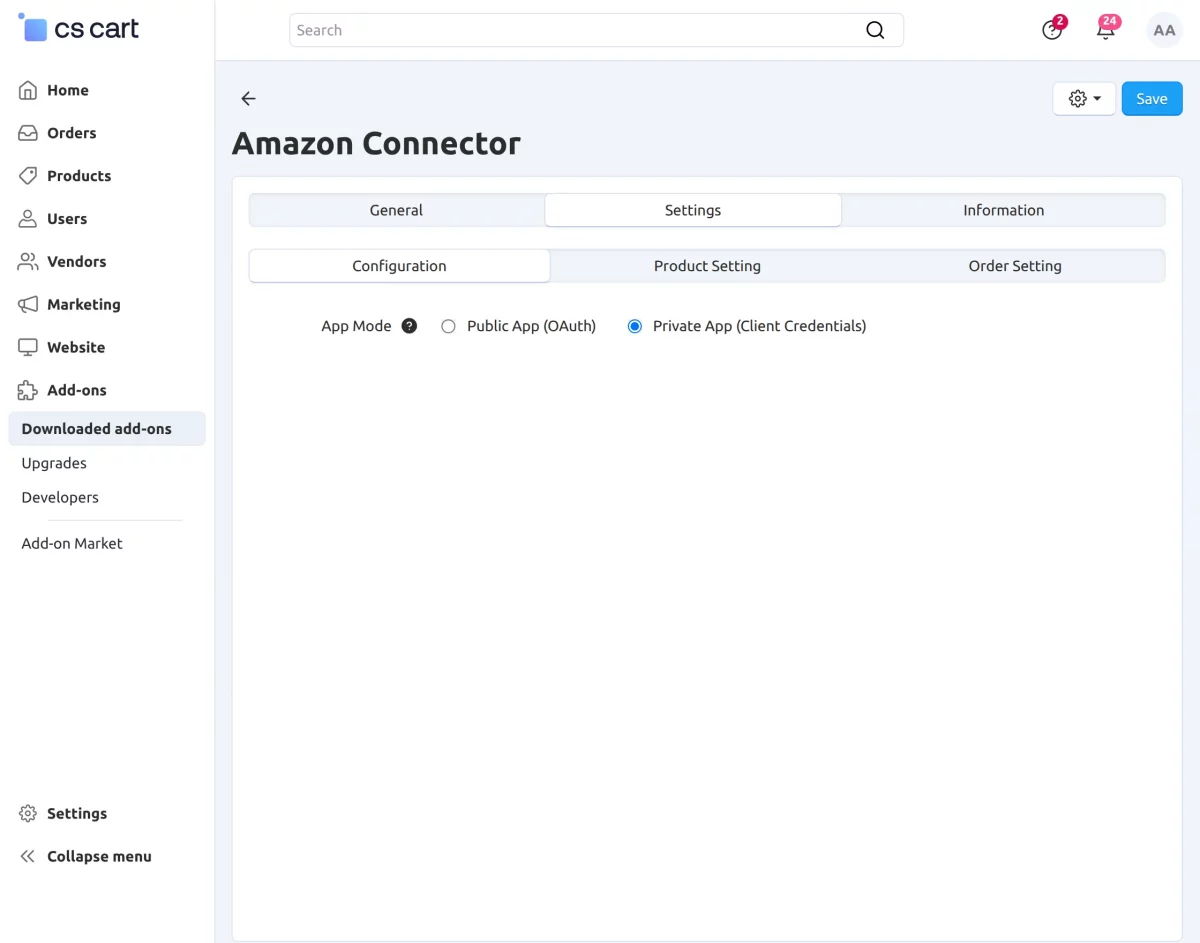
Task: Go back using the left arrow
Action: pos(248,98)
